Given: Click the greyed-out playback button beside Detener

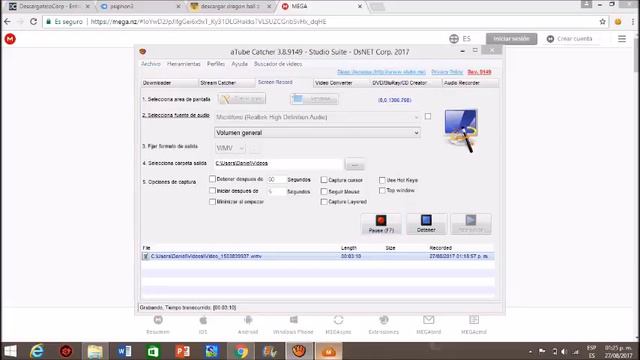Looking at the screenshot, I should click(471, 224).
